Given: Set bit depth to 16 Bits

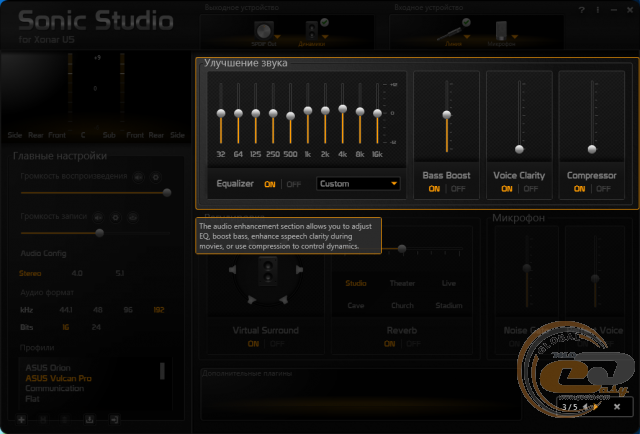Looking at the screenshot, I should pos(66,327).
